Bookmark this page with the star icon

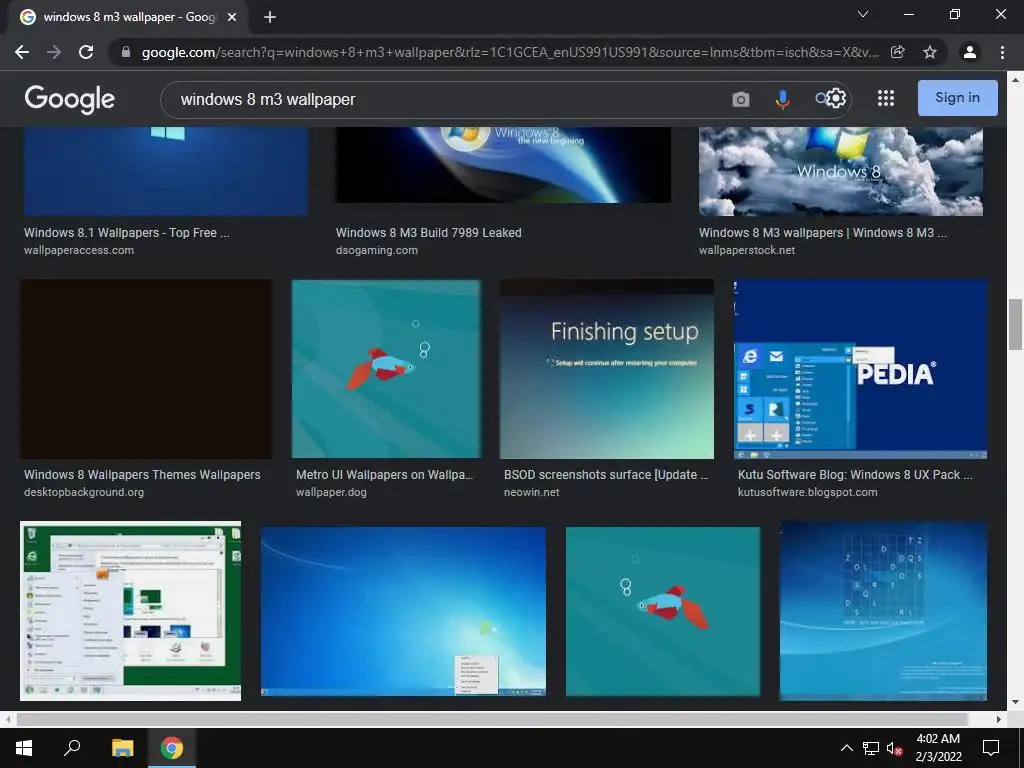930,52
